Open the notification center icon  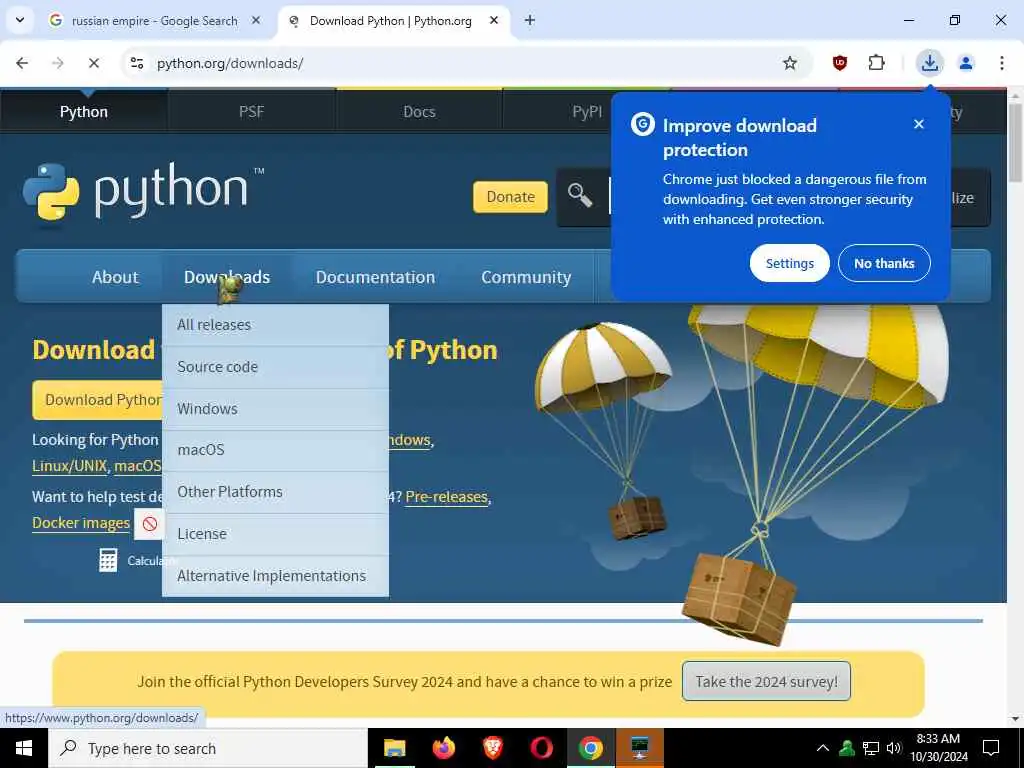pos(991,748)
